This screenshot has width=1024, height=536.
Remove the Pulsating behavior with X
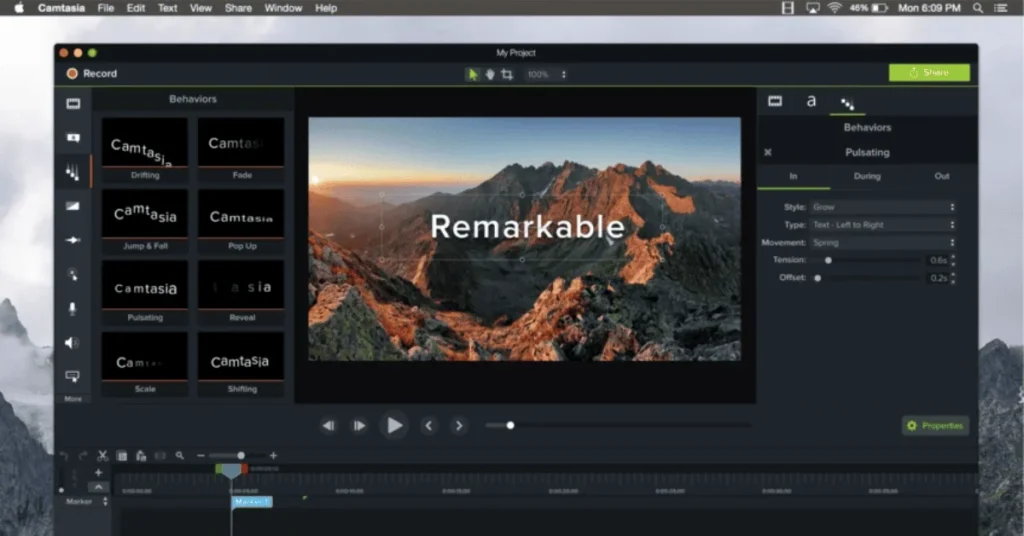768,152
